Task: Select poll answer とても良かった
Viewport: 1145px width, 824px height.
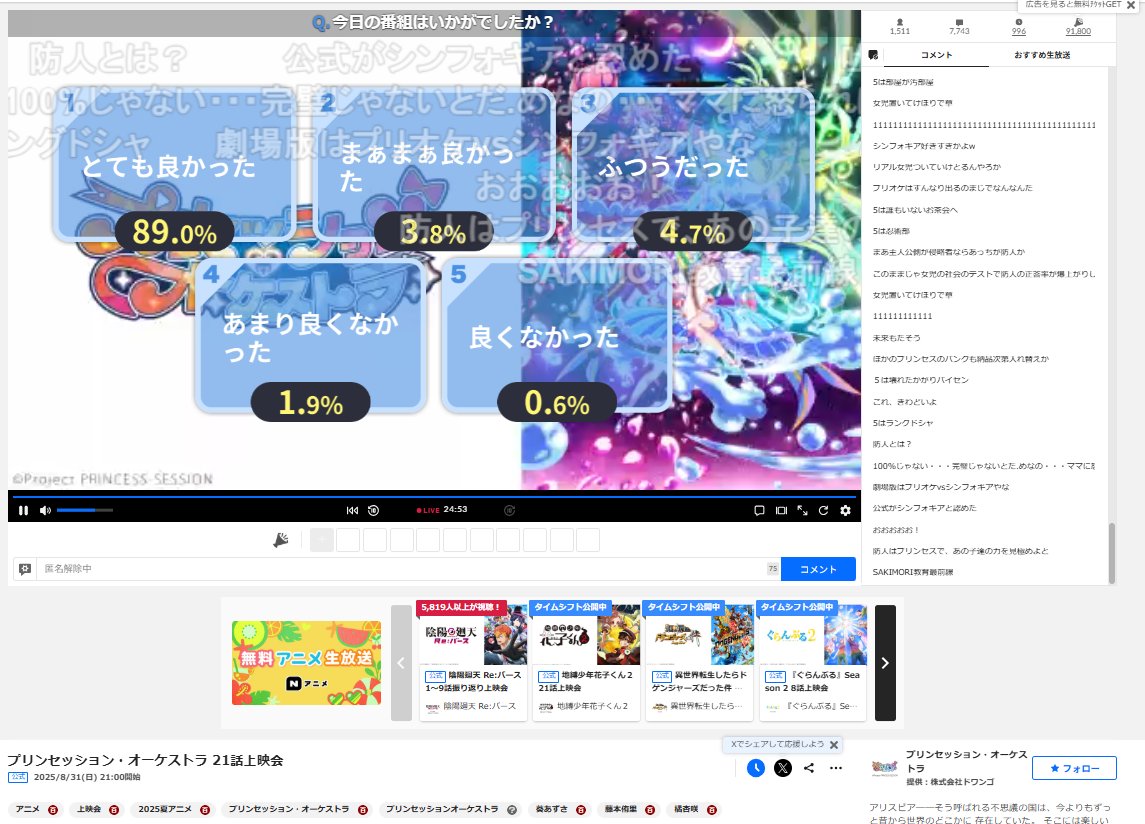Action: (174, 166)
